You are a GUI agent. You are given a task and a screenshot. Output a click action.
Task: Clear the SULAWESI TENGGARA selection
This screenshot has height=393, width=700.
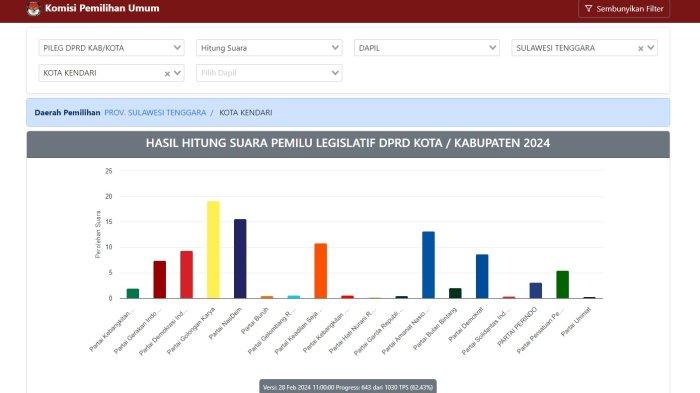[640, 48]
